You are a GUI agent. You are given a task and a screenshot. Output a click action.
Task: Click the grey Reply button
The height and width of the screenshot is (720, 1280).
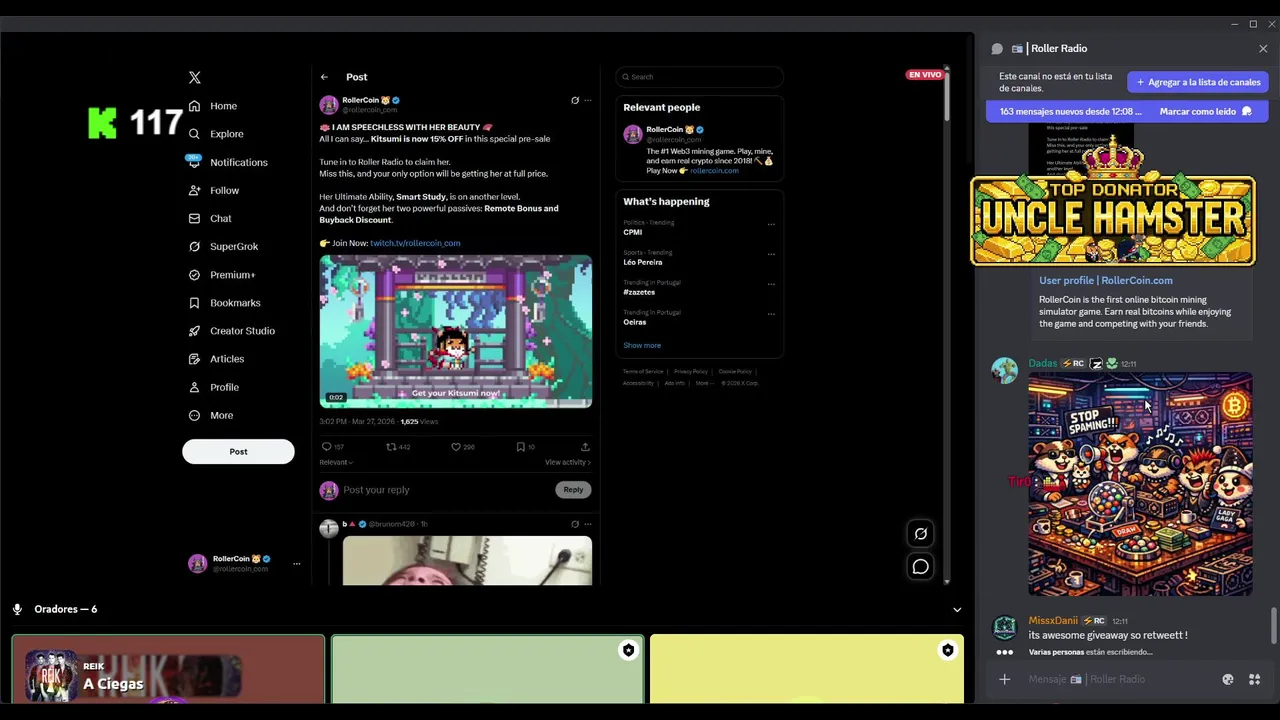(x=573, y=490)
